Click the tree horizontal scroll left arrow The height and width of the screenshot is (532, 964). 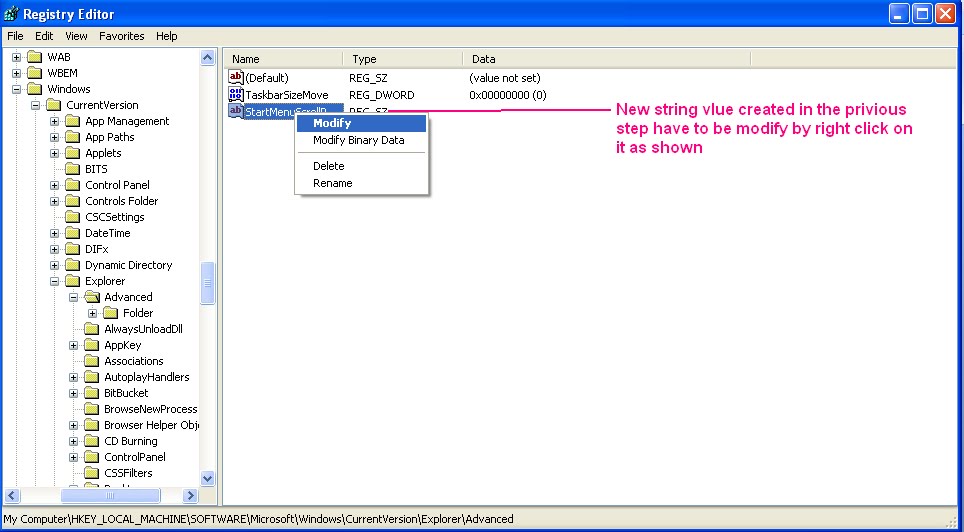pos(12,495)
